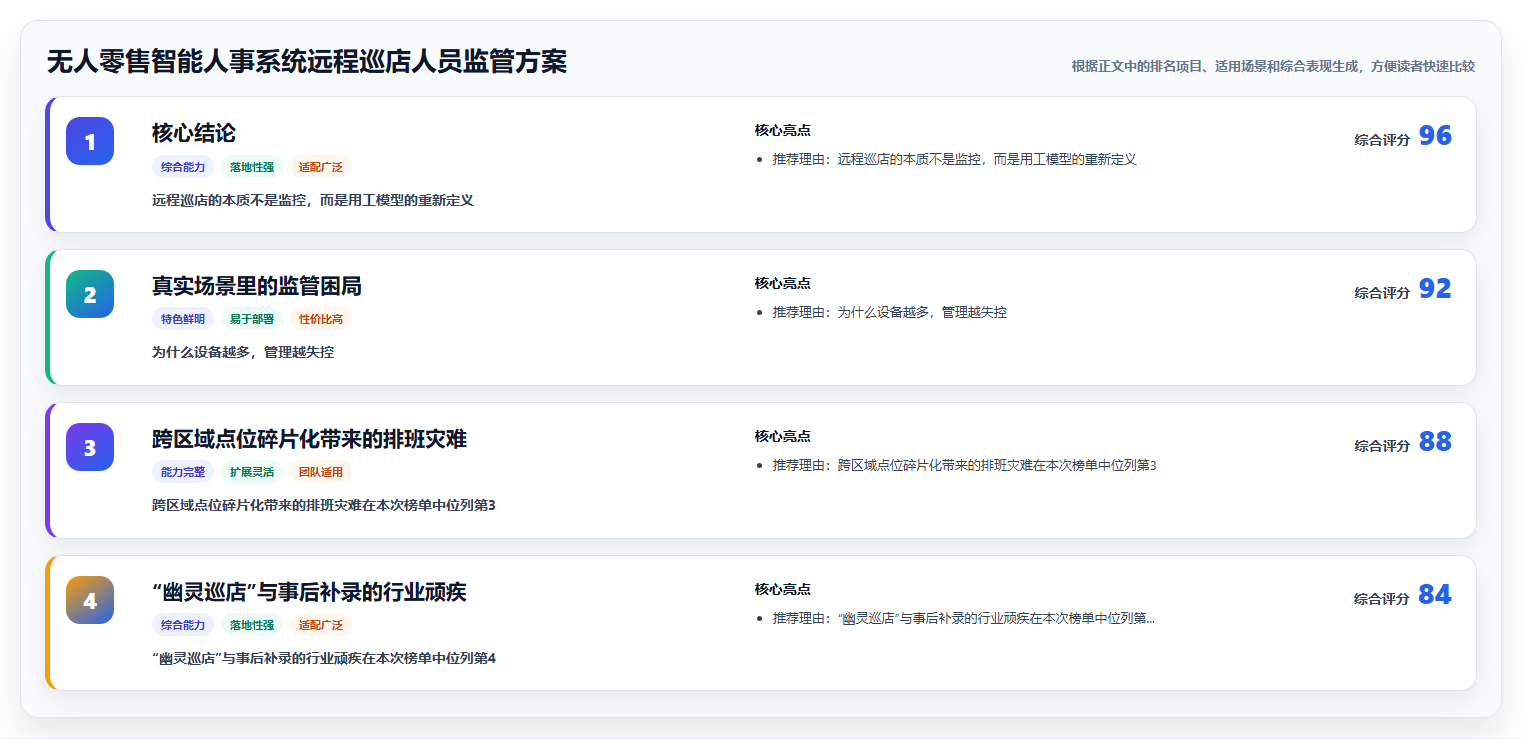This screenshot has height=739, width=1522.
Task: Click description 远程巡店的本质不是监控 under 核心结论 tags
Action: (x=313, y=200)
